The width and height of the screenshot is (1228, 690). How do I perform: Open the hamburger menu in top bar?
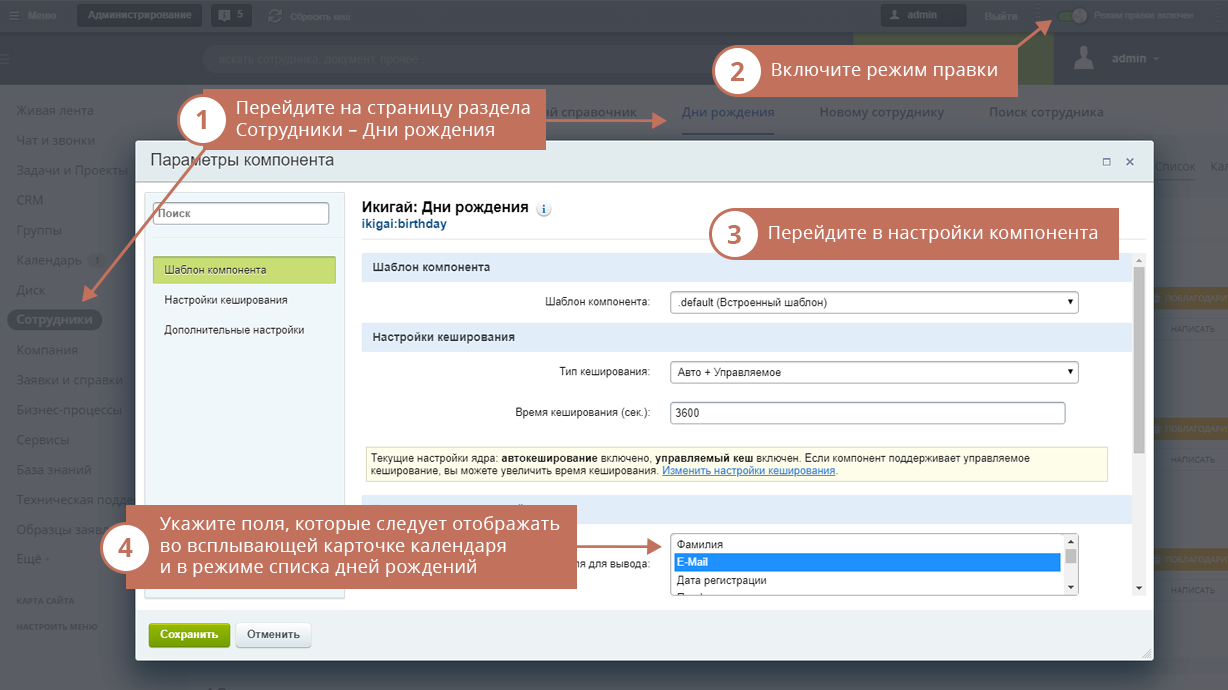pos(14,16)
